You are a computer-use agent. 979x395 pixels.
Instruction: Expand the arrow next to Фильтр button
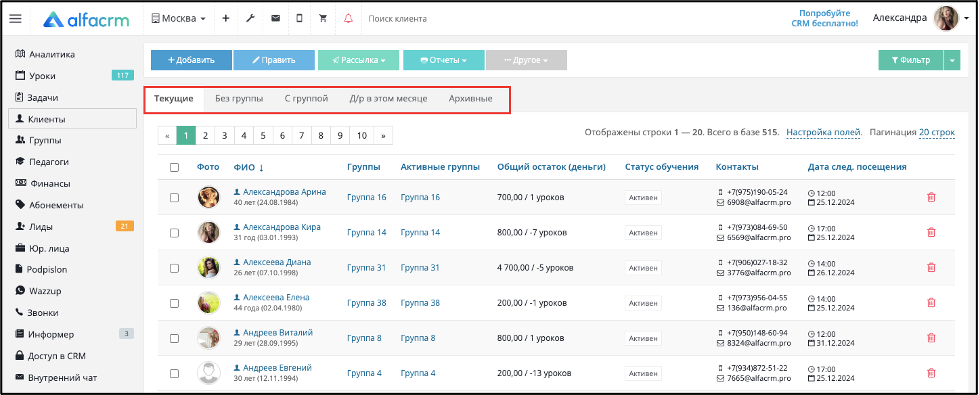click(x=953, y=61)
